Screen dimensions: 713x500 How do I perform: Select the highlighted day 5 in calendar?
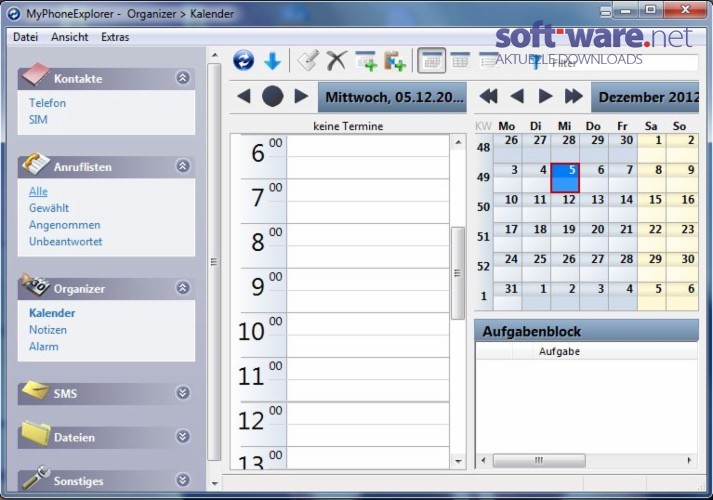pyautogui.click(x=565, y=178)
